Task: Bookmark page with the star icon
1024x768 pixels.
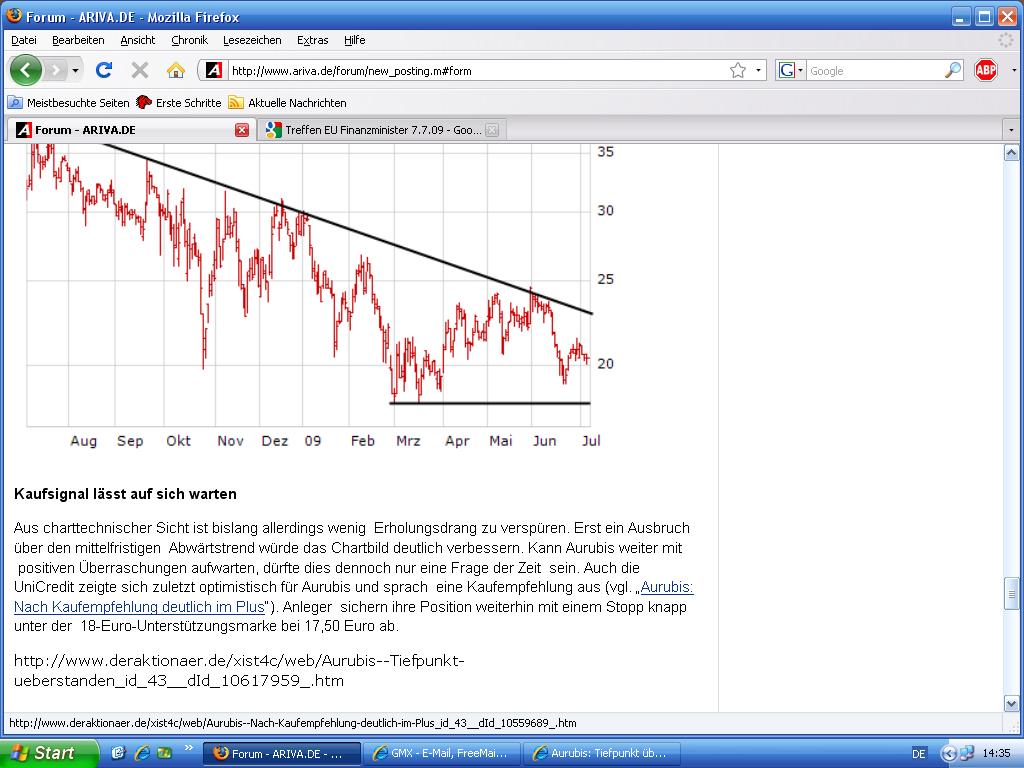Action: point(738,70)
